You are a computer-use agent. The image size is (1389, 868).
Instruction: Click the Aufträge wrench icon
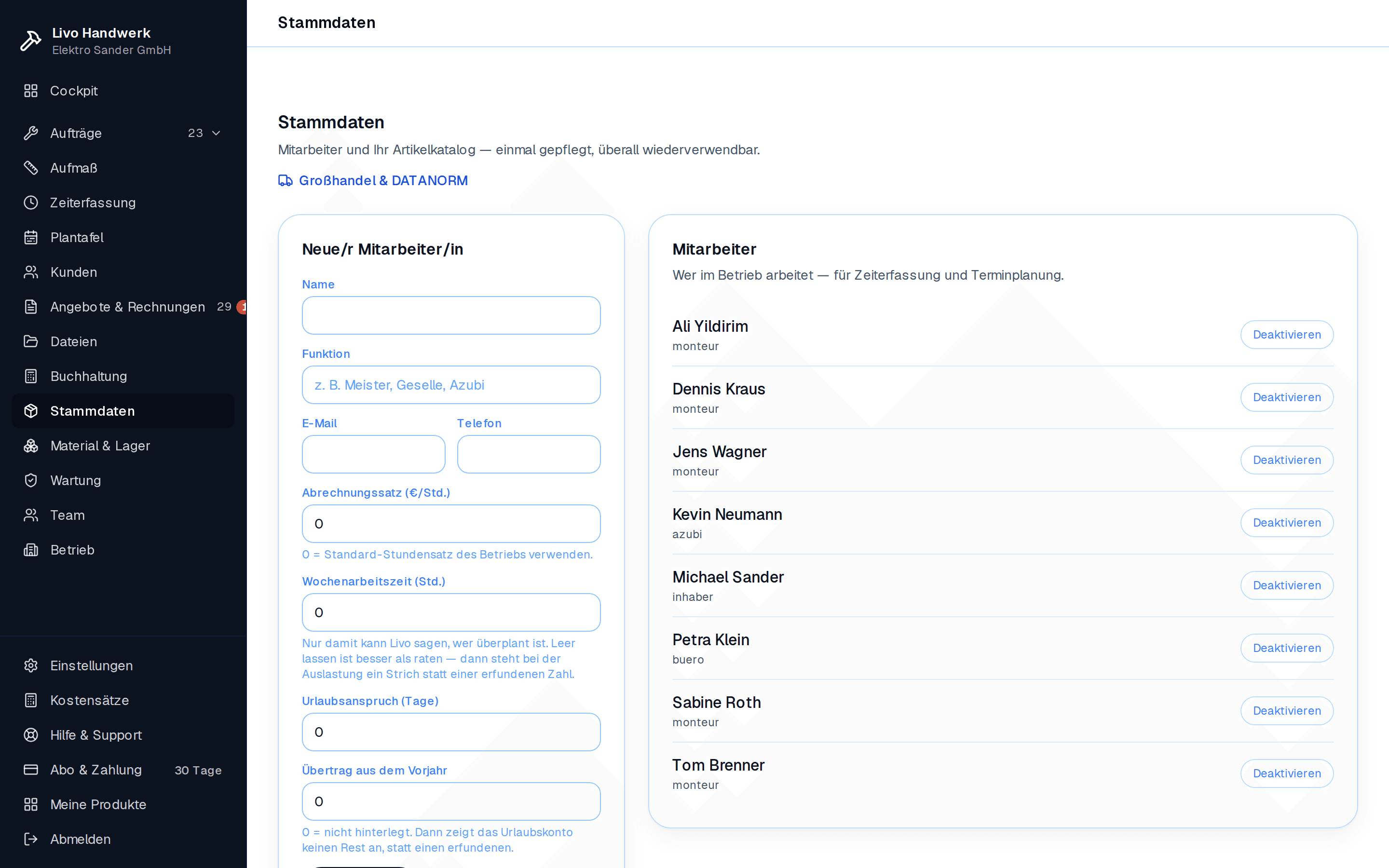coord(31,133)
